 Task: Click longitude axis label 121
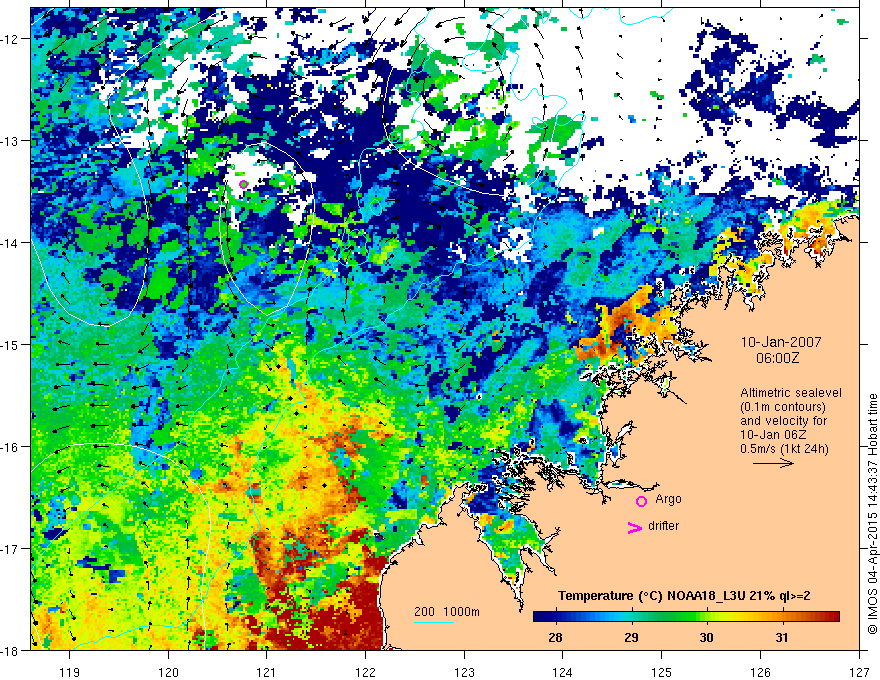click(x=267, y=672)
